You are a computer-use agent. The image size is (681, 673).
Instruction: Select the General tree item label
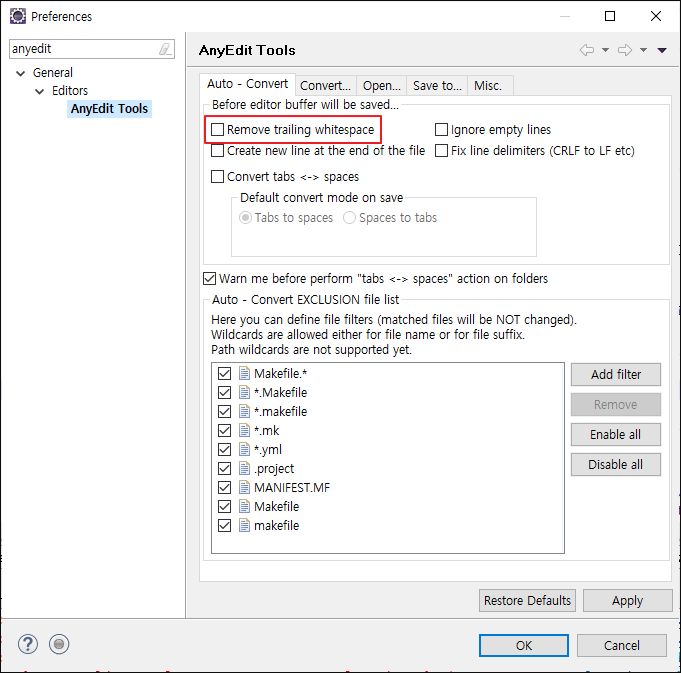(53, 73)
